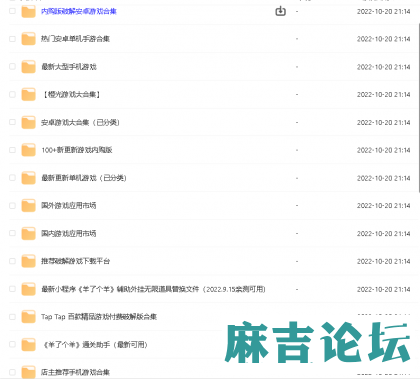Click the name 国外游戏应用市场

pyautogui.click(x=69, y=206)
